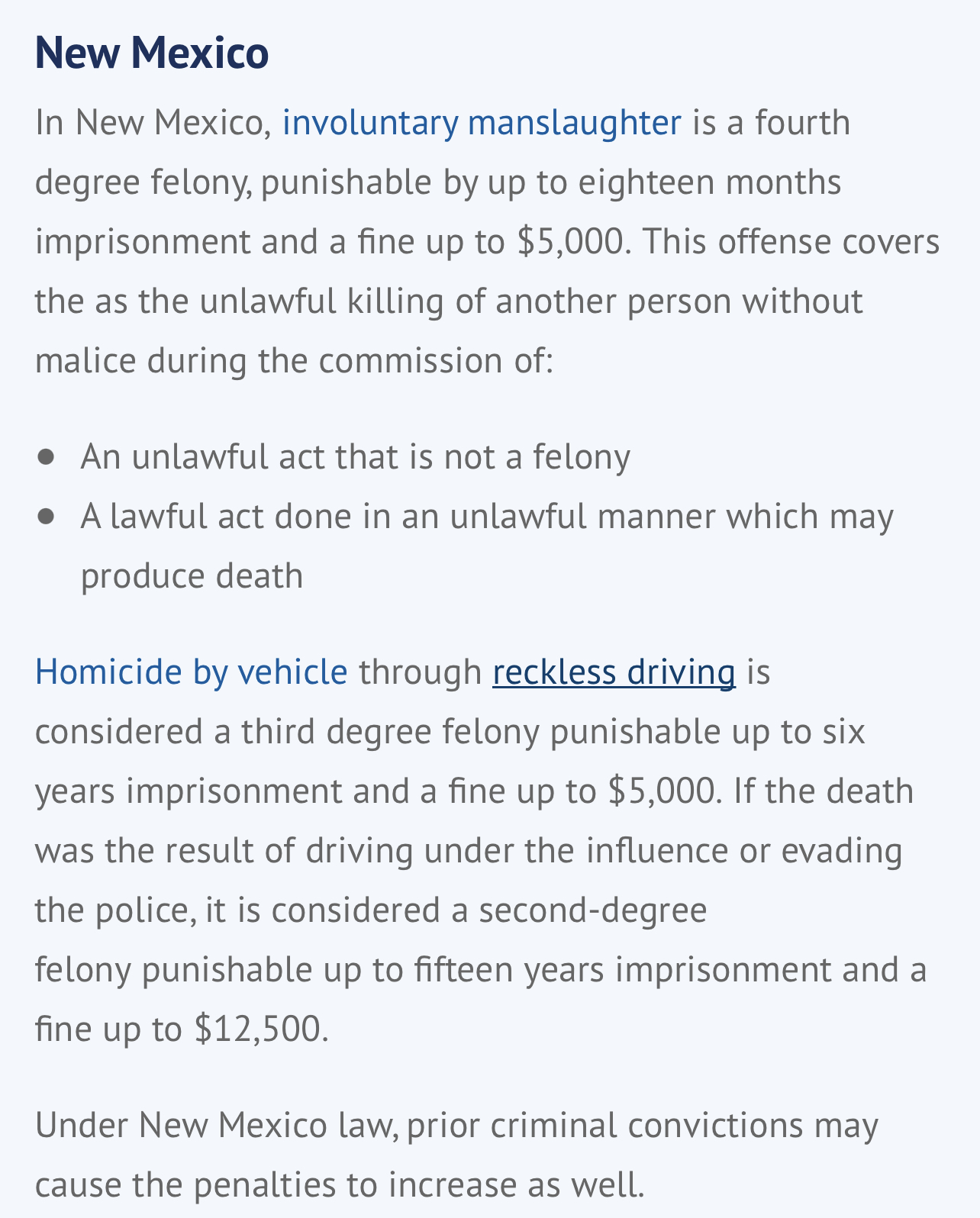
Task: Click the first $5,000 amount after "eighteen months"
Action: click(x=574, y=242)
